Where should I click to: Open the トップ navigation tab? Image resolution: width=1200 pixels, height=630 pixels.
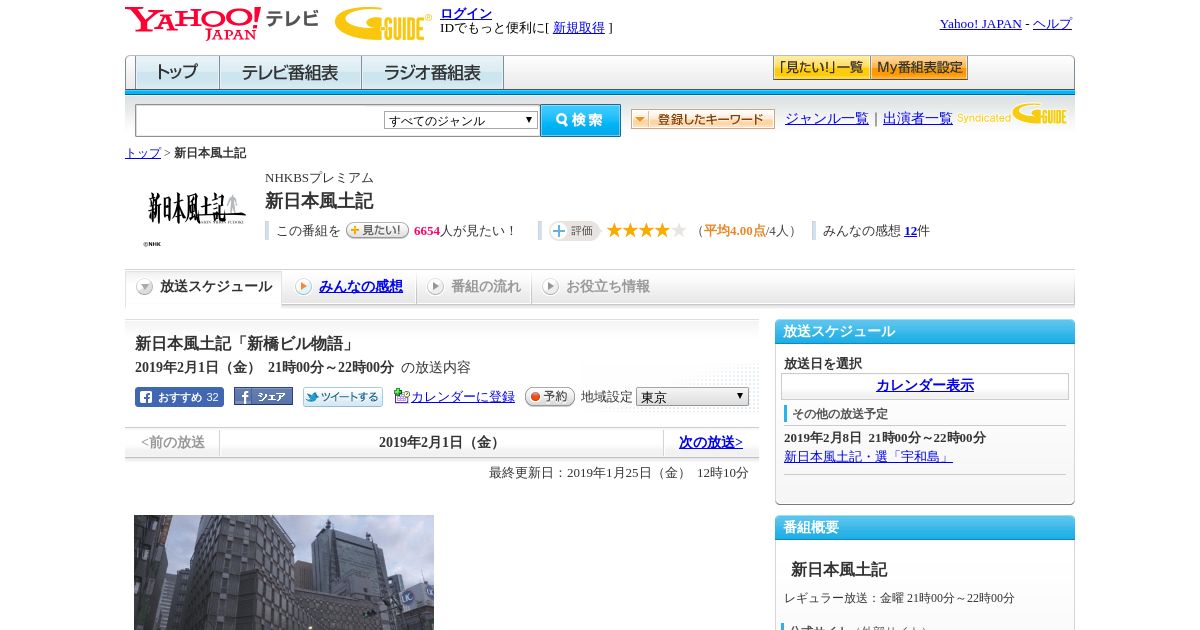[x=177, y=73]
